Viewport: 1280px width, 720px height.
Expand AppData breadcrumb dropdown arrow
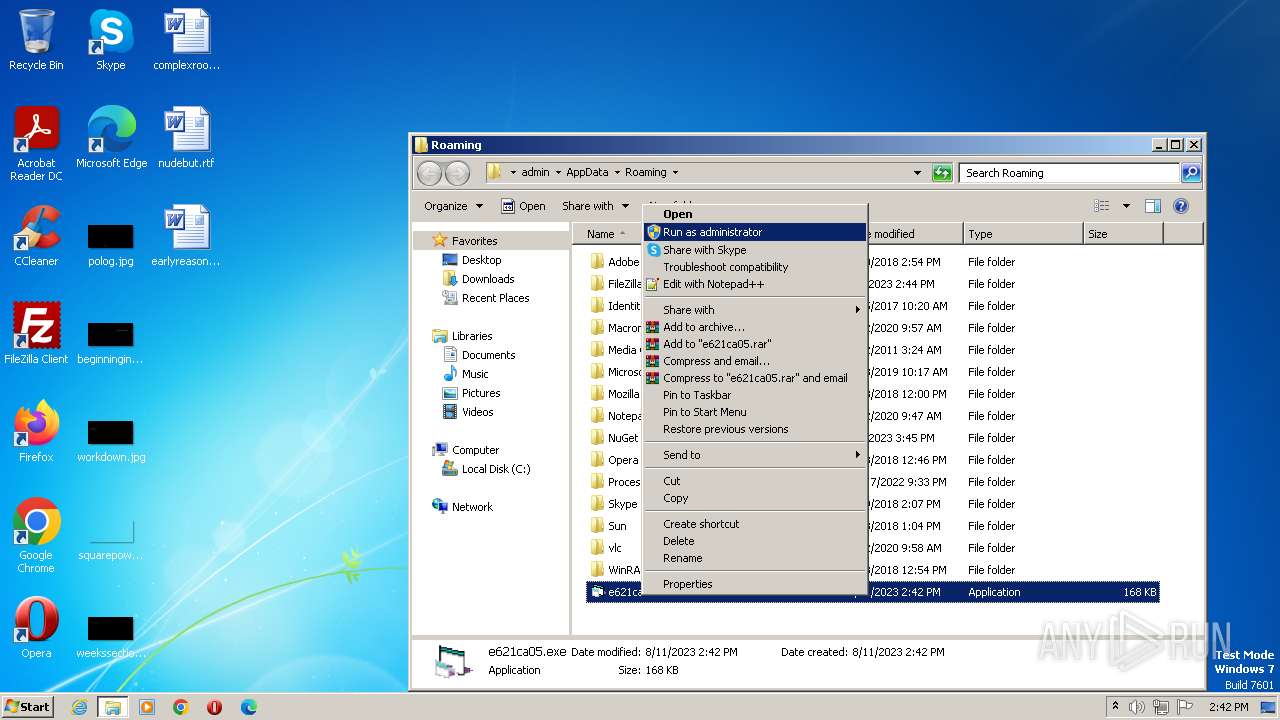click(616, 173)
